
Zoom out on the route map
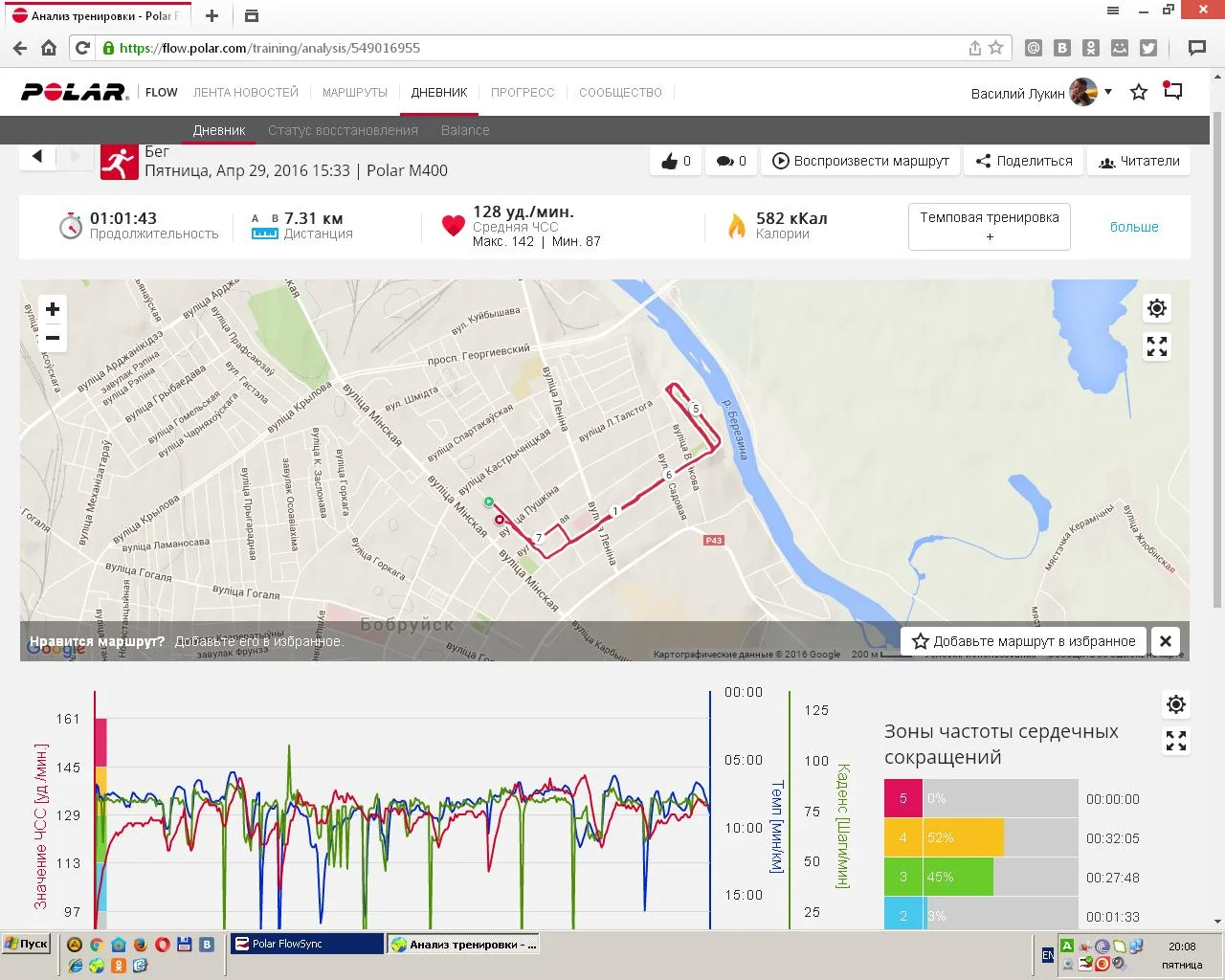pyautogui.click(x=53, y=338)
